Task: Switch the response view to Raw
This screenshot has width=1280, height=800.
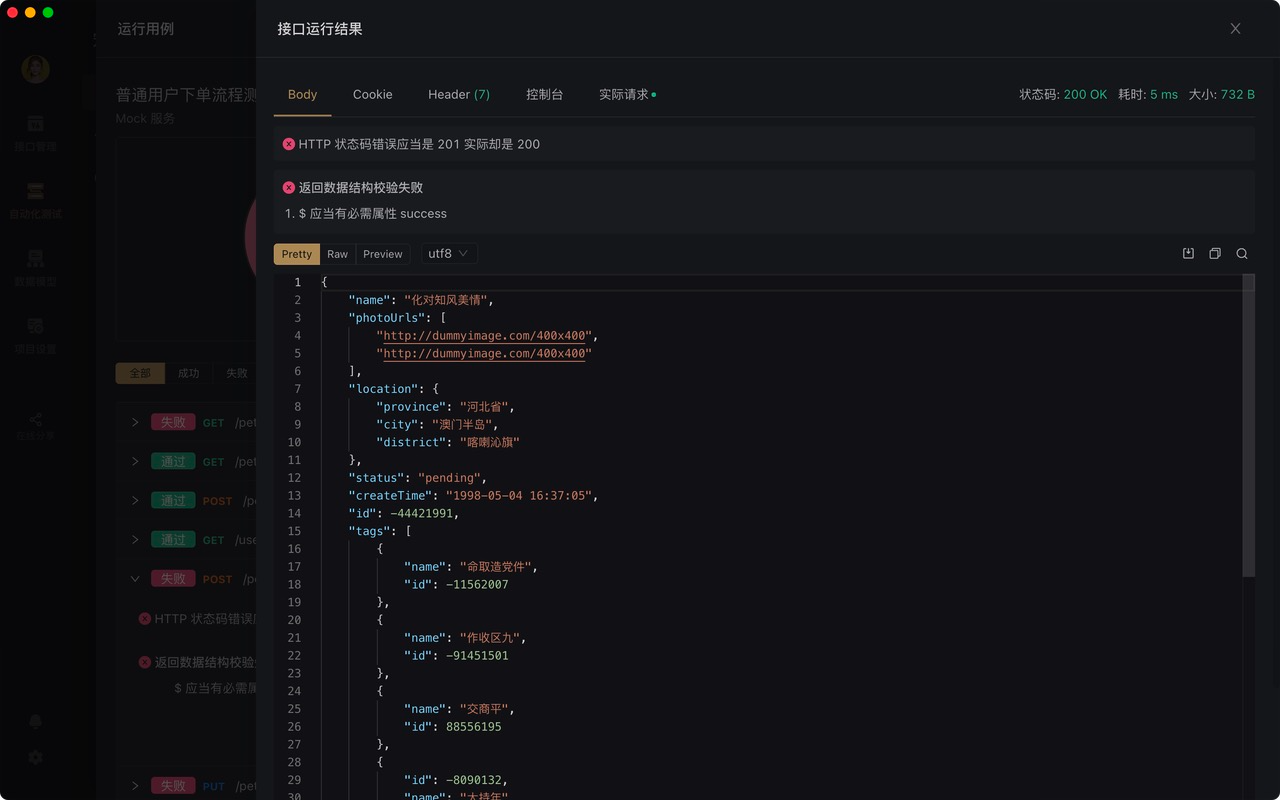Action: point(338,254)
